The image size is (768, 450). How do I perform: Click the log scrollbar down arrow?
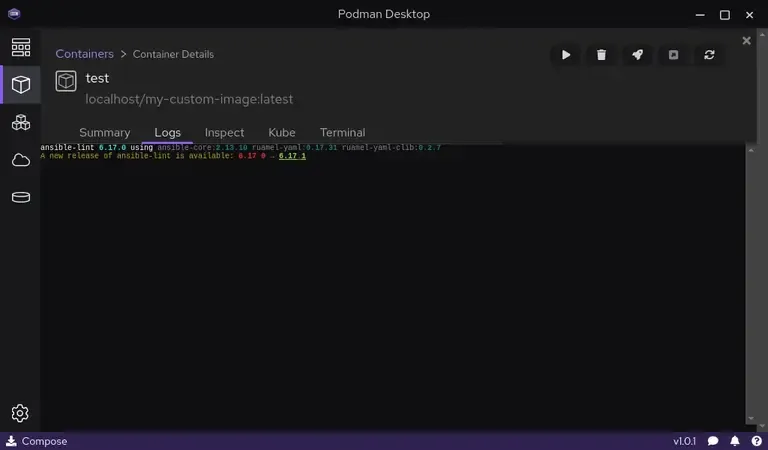(x=750, y=419)
